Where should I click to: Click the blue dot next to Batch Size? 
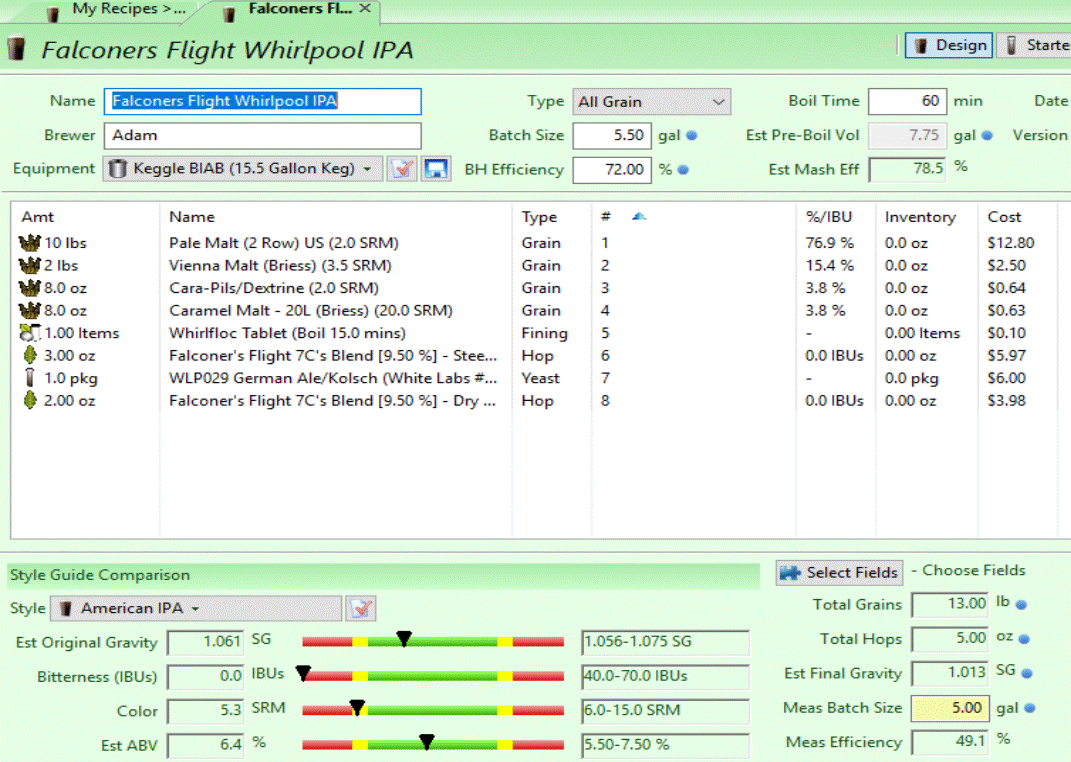tap(691, 135)
